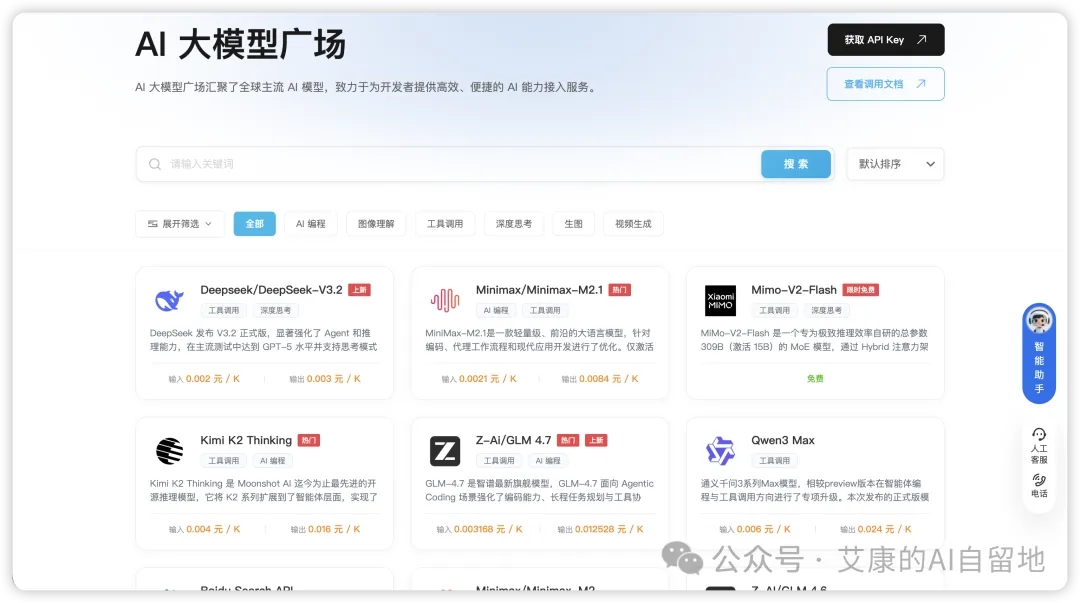This screenshot has width=1080, height=603.
Task: Click the Qwen3 Max star logo
Action: pos(720,451)
